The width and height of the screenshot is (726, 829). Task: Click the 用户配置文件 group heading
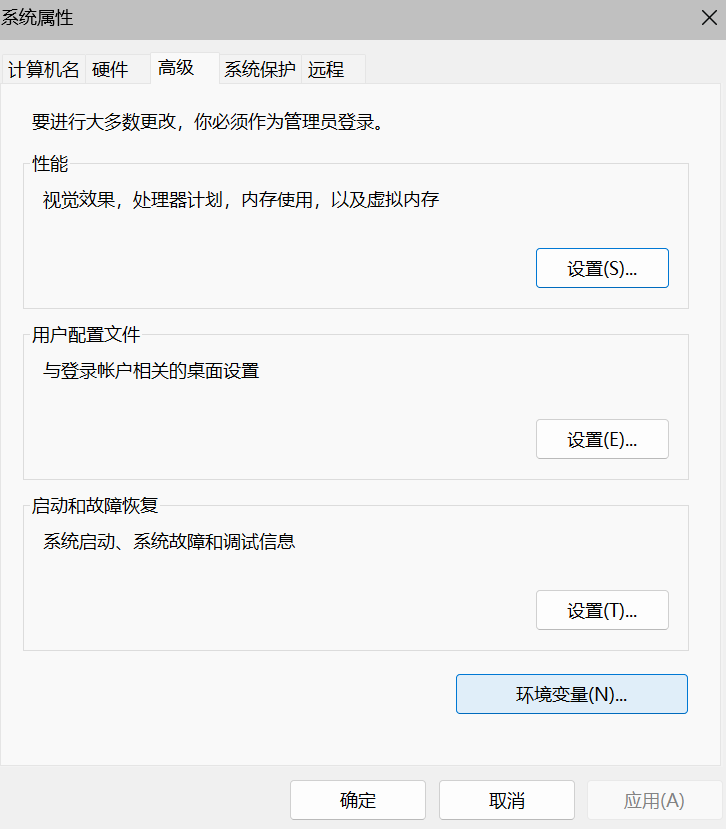point(86,335)
